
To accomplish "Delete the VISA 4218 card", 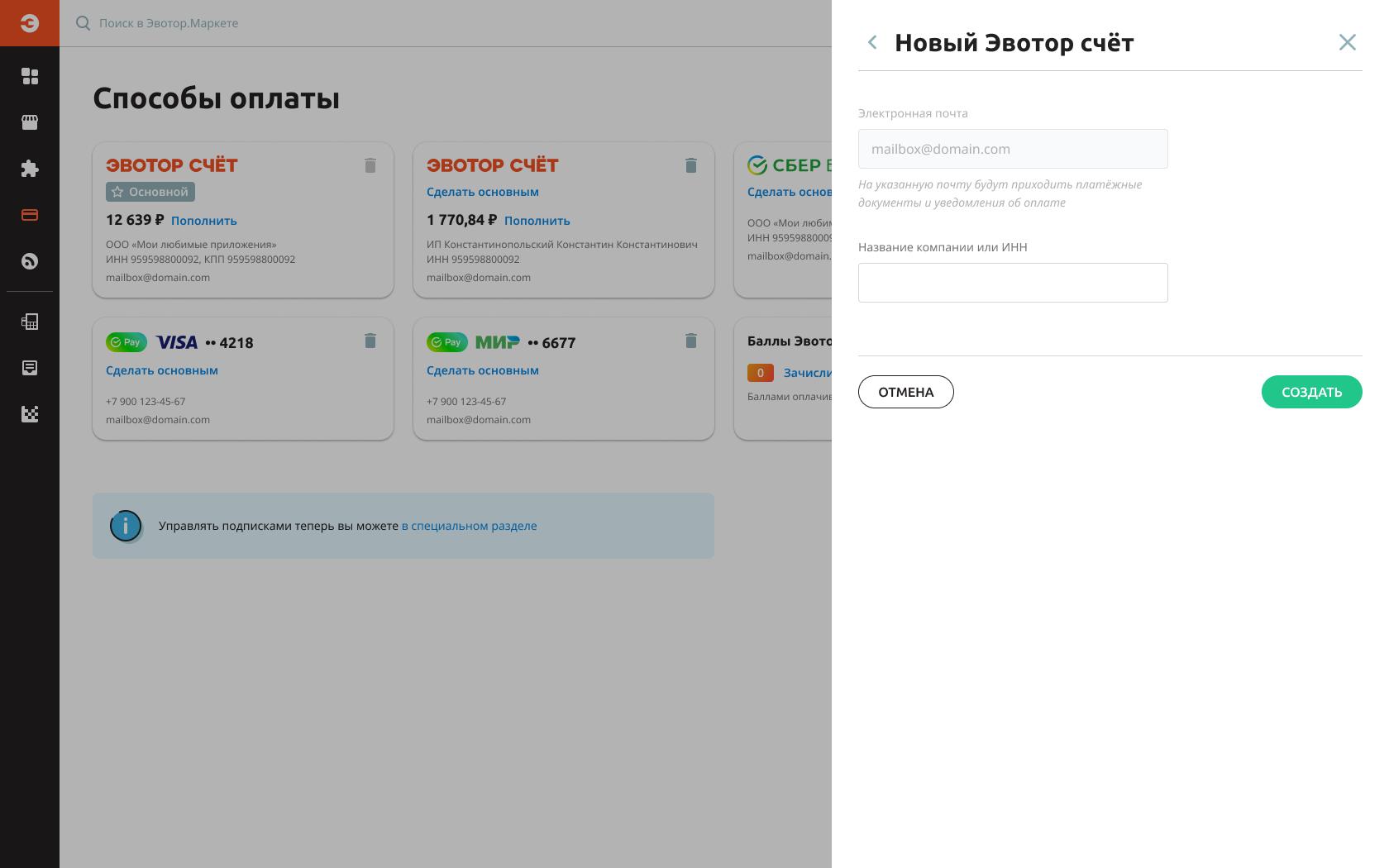I will pos(370,341).
